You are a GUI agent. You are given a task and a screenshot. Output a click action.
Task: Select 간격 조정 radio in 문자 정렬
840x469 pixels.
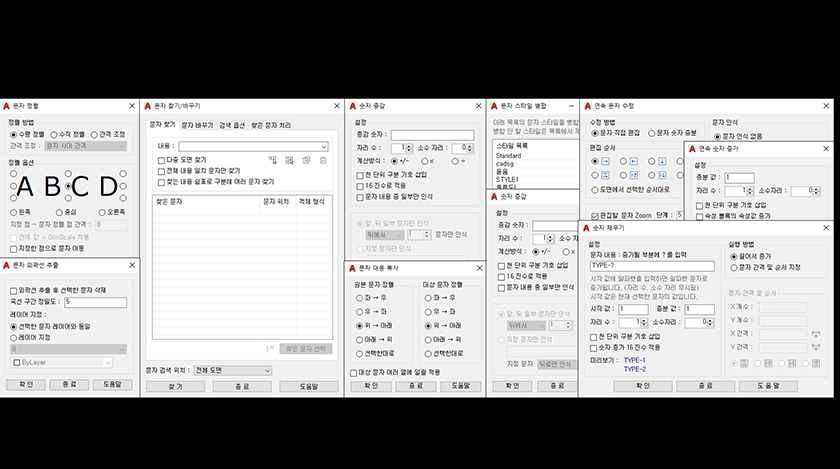tap(94, 135)
